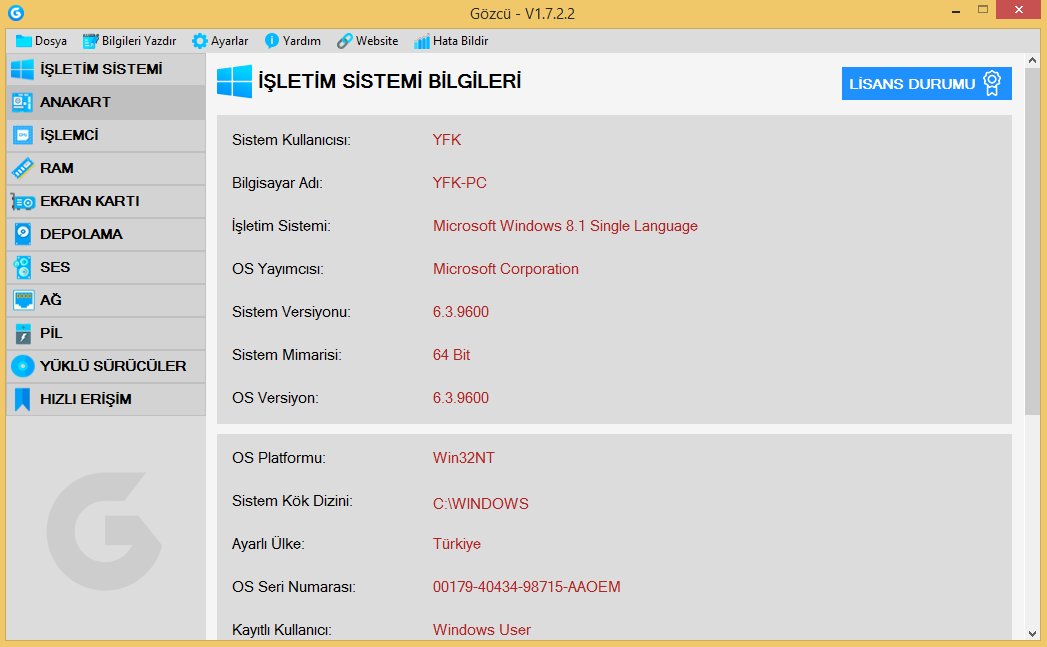Image resolution: width=1047 pixels, height=647 pixels.
Task: Click the speaker icon beside SES
Action: [x=23, y=268]
